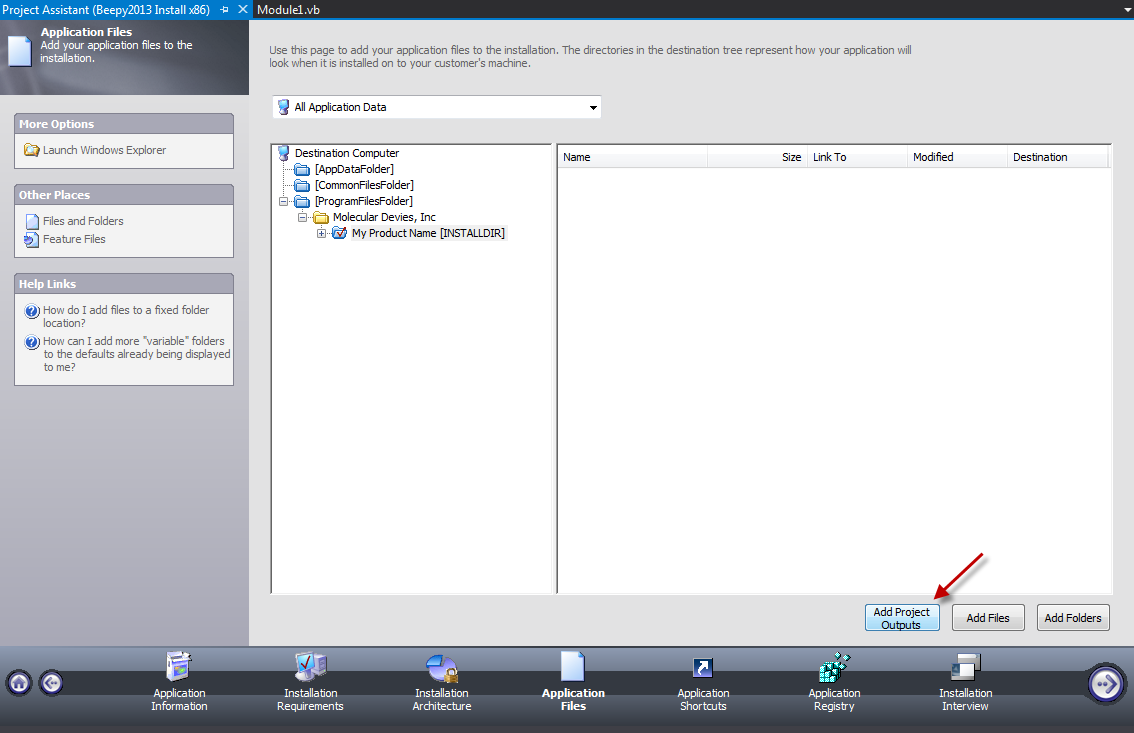The height and width of the screenshot is (733, 1134).
Task: Click the Add Folders button
Action: pyautogui.click(x=1072, y=617)
